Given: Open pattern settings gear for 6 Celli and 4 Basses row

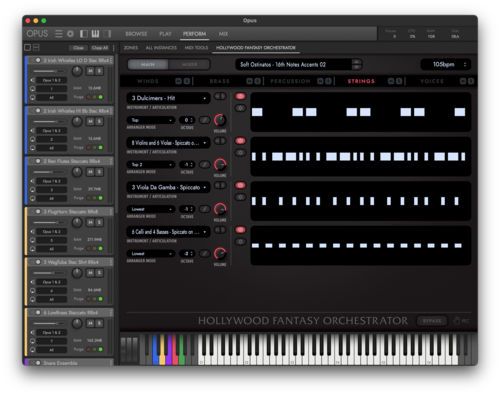Looking at the screenshot, I should [240, 242].
